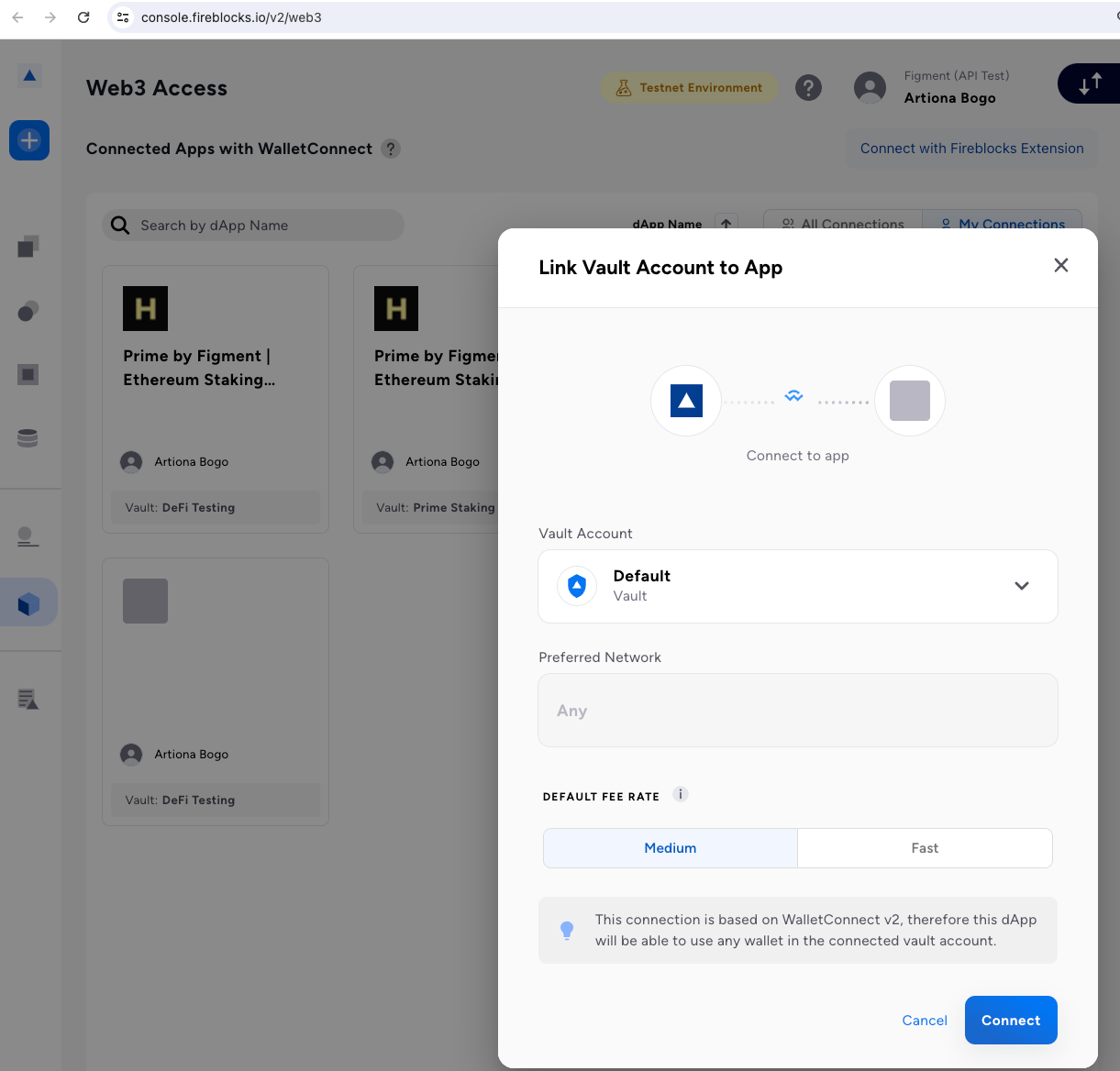Select the Medium fee rate option

click(x=670, y=848)
